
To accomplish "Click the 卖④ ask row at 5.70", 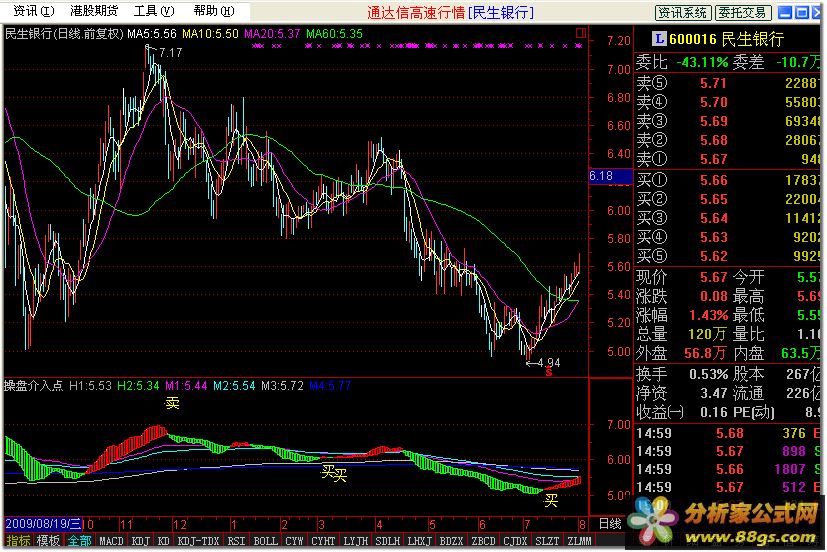I will [728, 102].
